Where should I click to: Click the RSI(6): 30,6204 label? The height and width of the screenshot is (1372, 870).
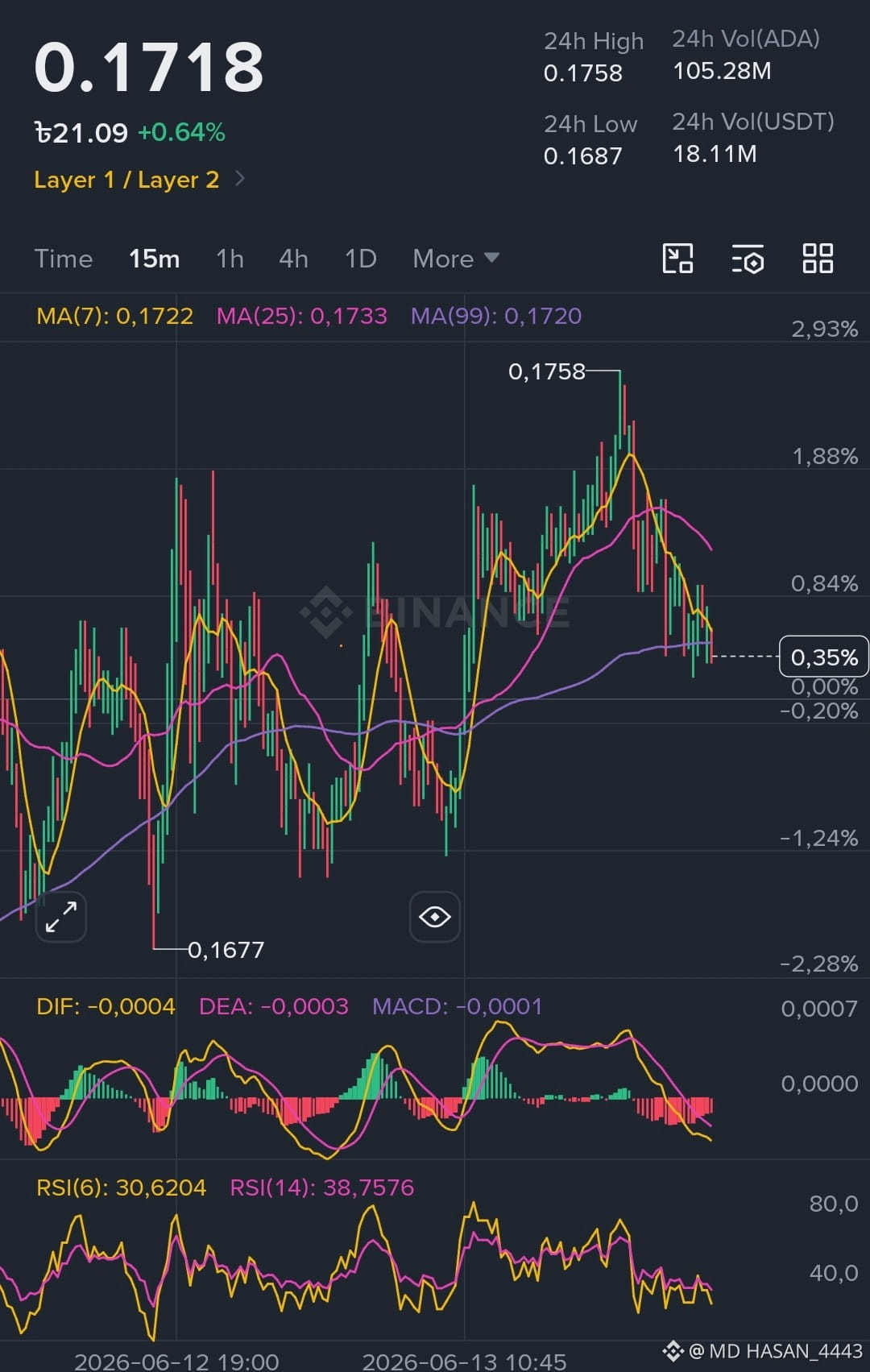coord(122,1188)
